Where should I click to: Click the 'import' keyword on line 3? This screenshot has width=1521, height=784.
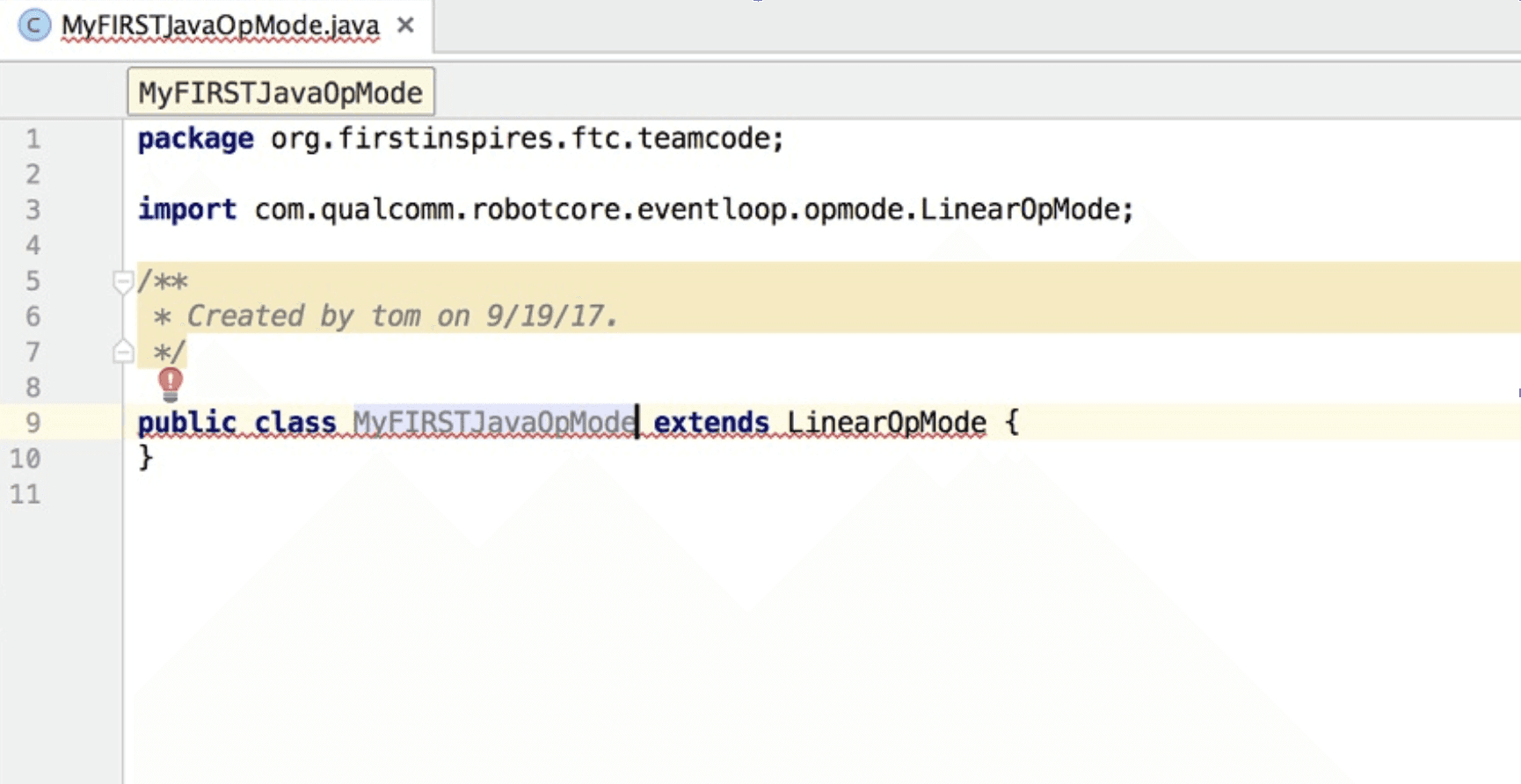tap(186, 209)
